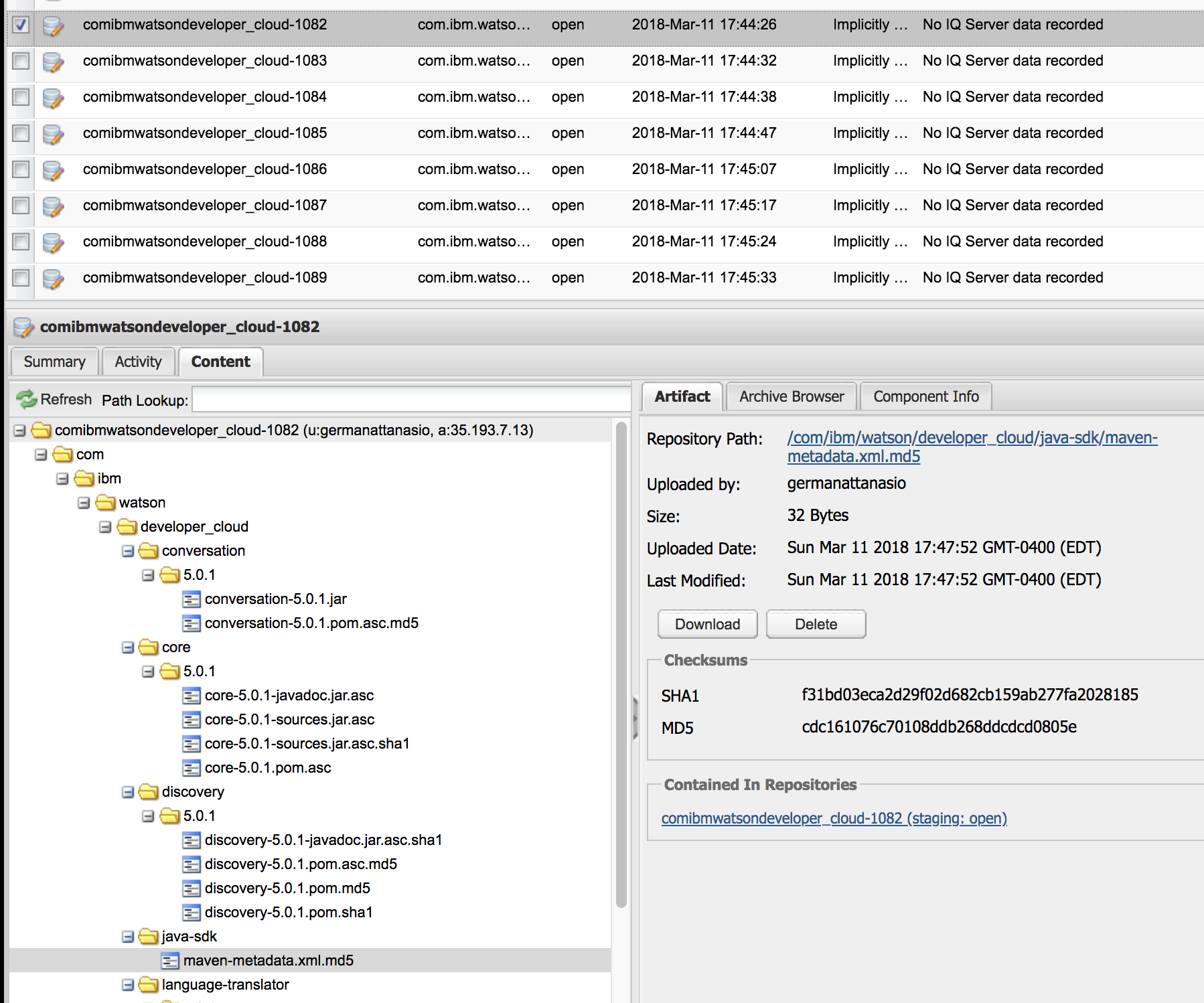Collapse the 5.0.1 folder under discovery
The width and height of the screenshot is (1204, 1003).
[148, 816]
